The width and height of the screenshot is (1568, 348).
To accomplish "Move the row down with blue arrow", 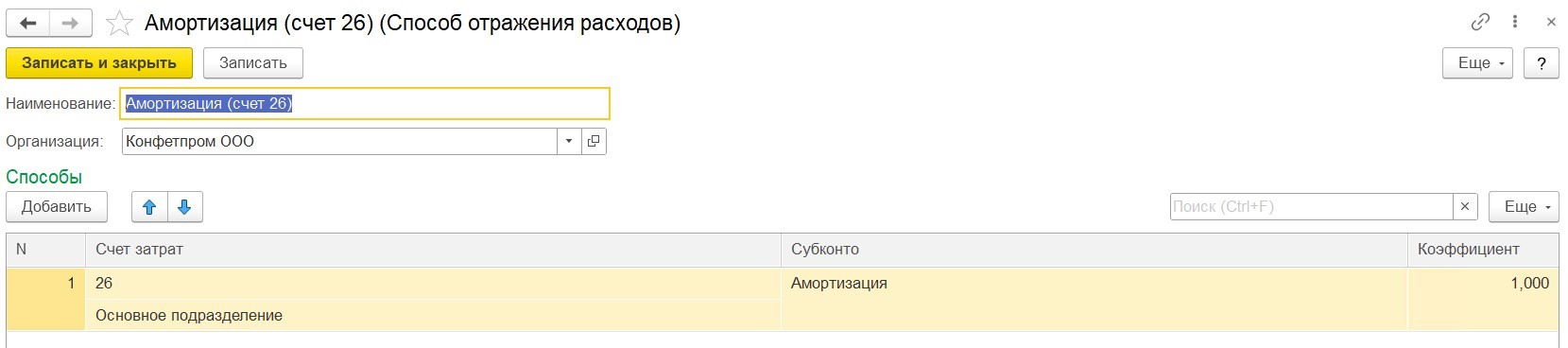I will click(x=185, y=207).
